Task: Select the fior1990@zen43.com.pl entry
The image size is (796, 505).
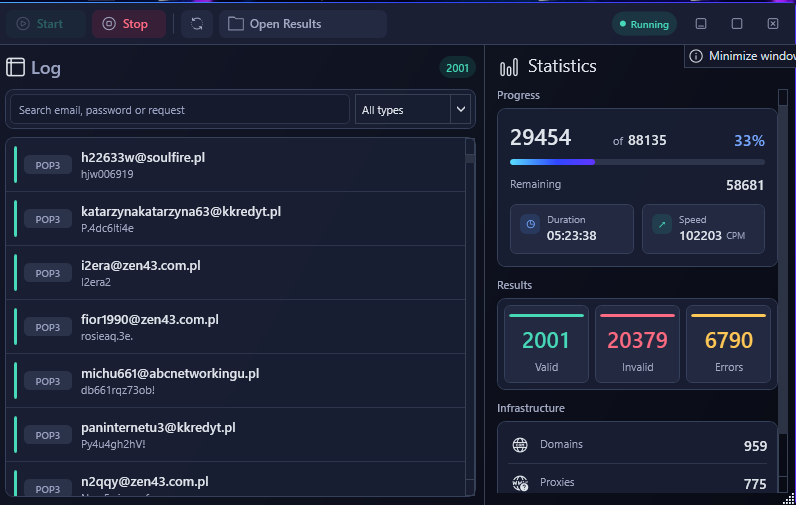Action: (236, 327)
